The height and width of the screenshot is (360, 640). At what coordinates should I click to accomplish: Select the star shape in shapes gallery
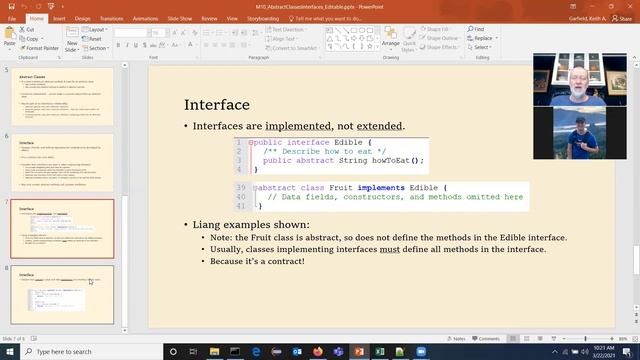point(370,47)
